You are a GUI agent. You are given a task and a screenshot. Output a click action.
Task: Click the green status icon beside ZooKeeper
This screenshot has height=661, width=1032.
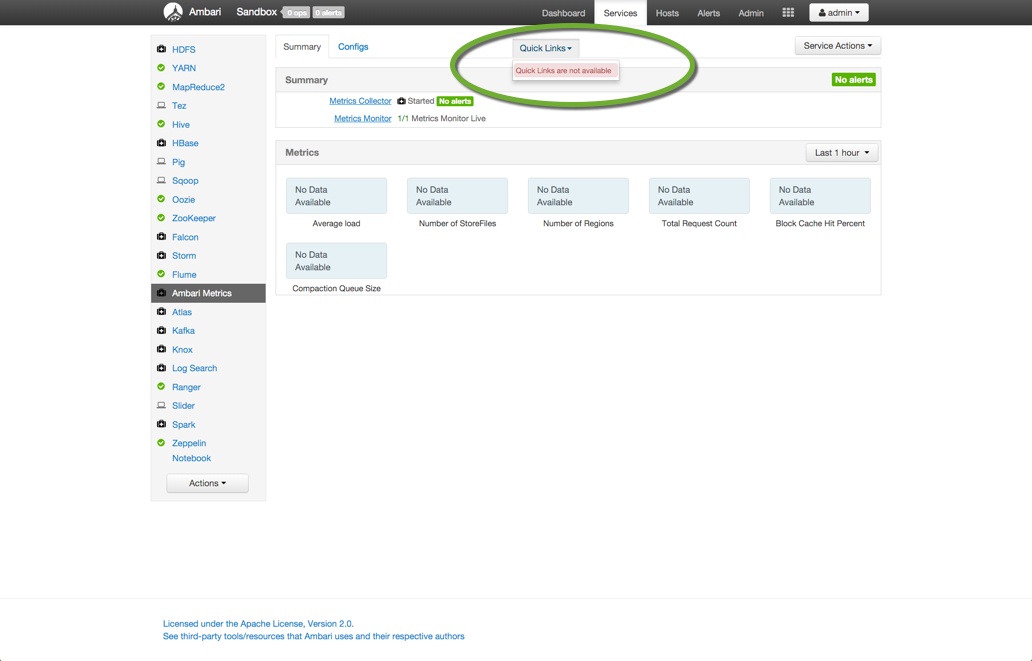coord(161,218)
